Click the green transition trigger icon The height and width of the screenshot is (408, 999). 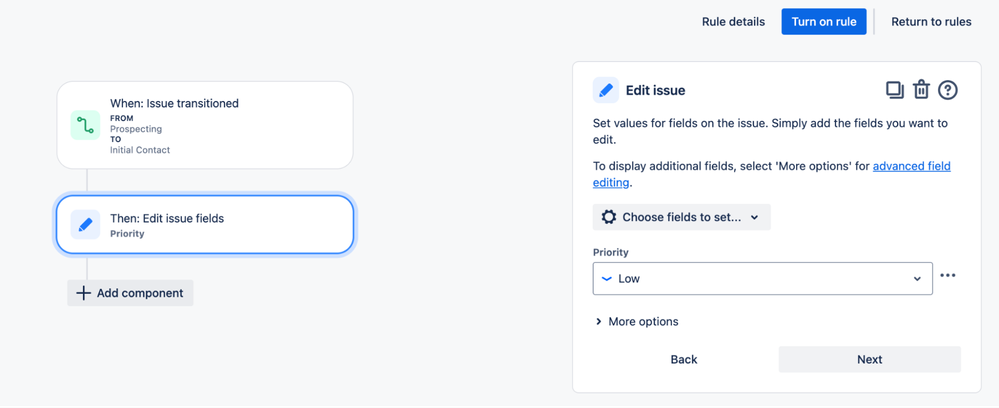coord(85,126)
